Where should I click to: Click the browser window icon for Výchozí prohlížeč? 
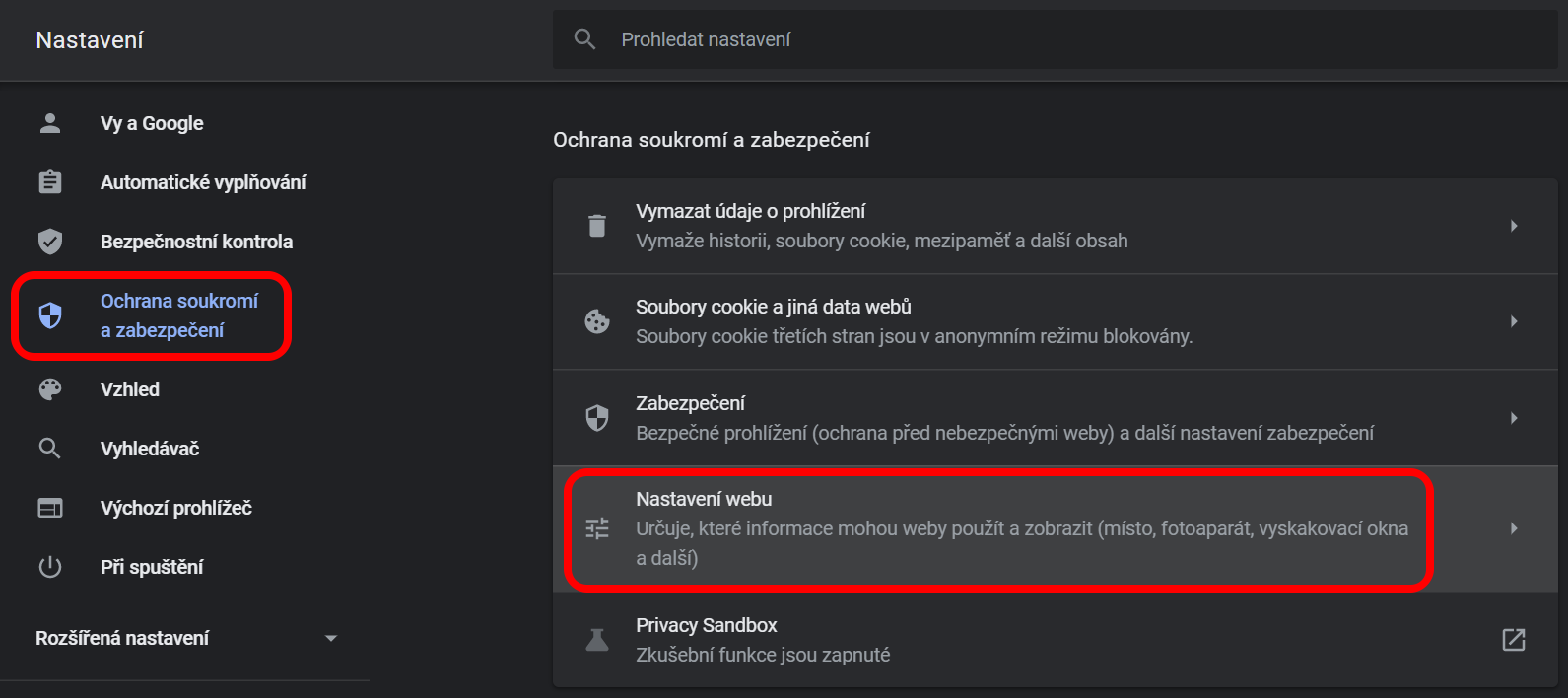point(50,508)
